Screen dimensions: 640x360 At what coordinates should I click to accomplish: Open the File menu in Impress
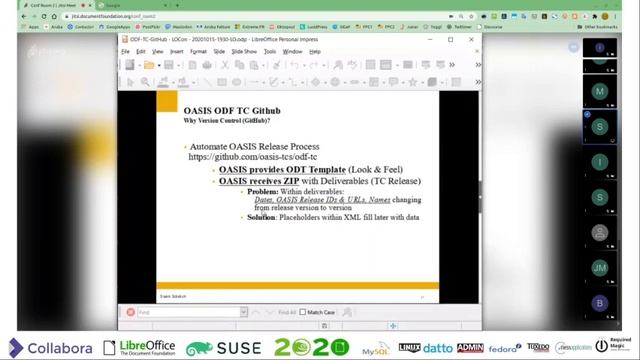(x=125, y=52)
